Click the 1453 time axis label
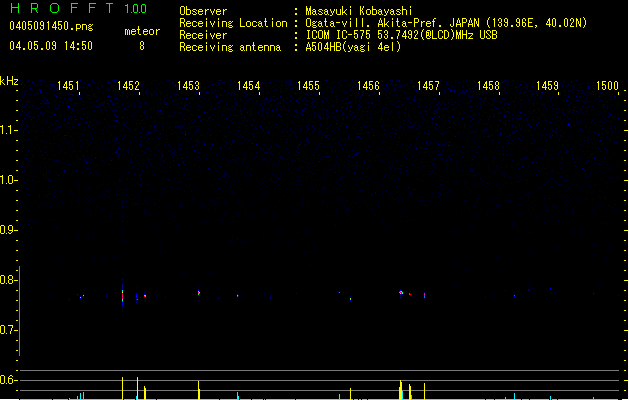The width and height of the screenshot is (629, 400). point(188,86)
